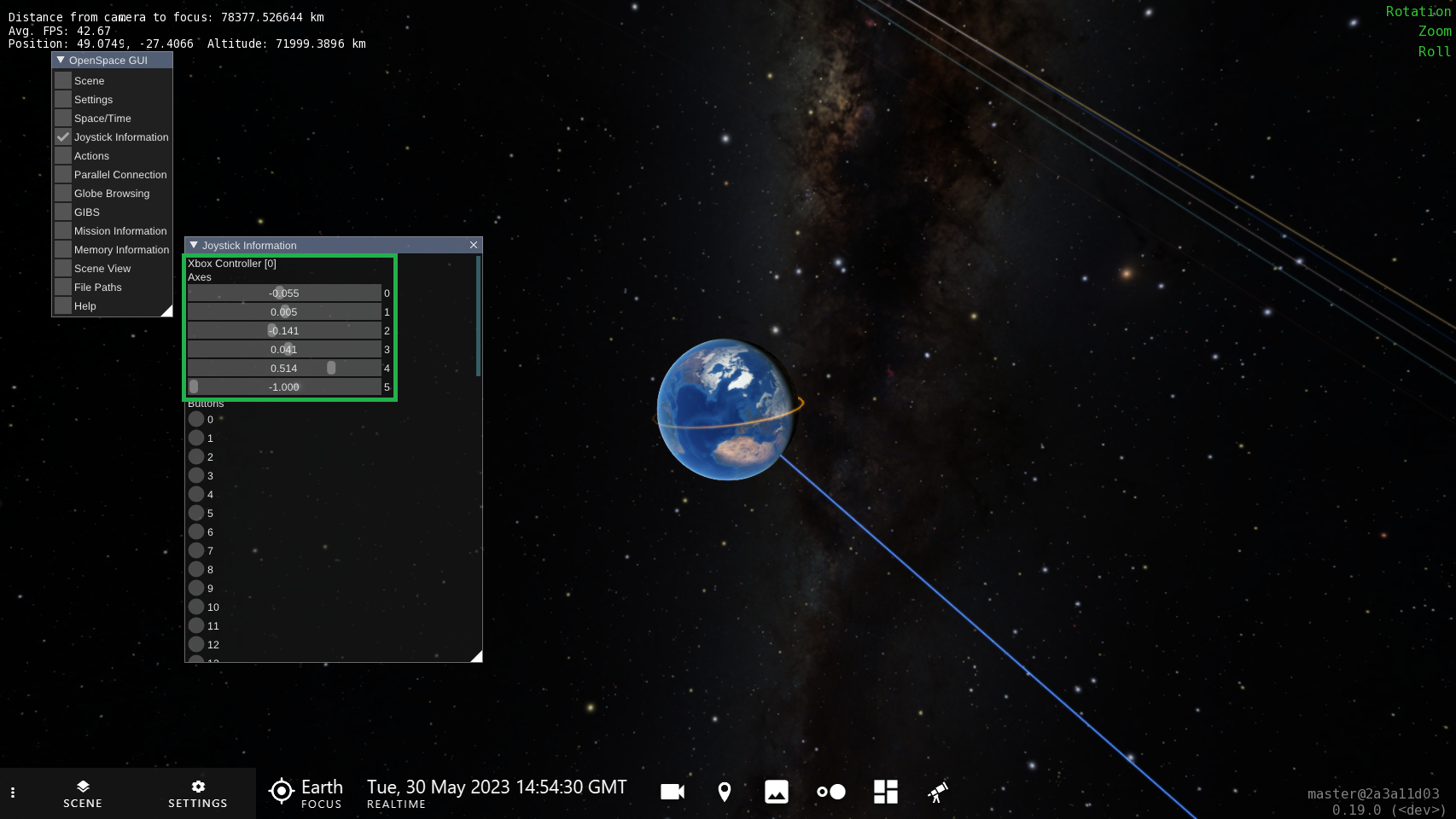Collapse the OpenSpace GUI window triangle

[x=61, y=60]
